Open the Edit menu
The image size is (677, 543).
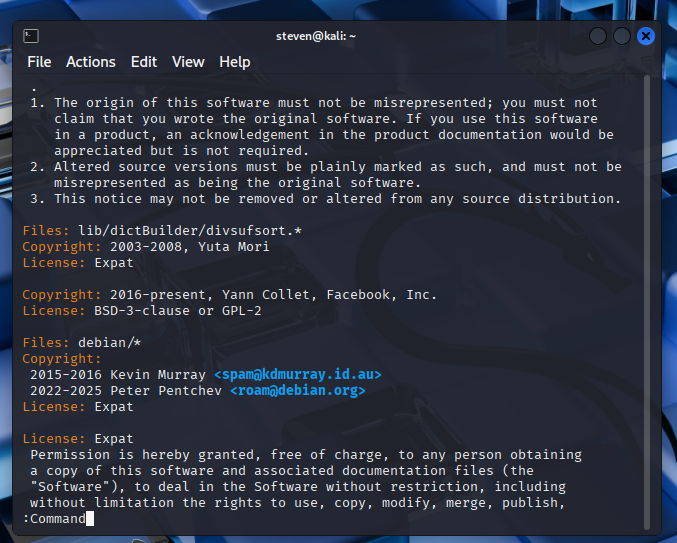pos(144,62)
